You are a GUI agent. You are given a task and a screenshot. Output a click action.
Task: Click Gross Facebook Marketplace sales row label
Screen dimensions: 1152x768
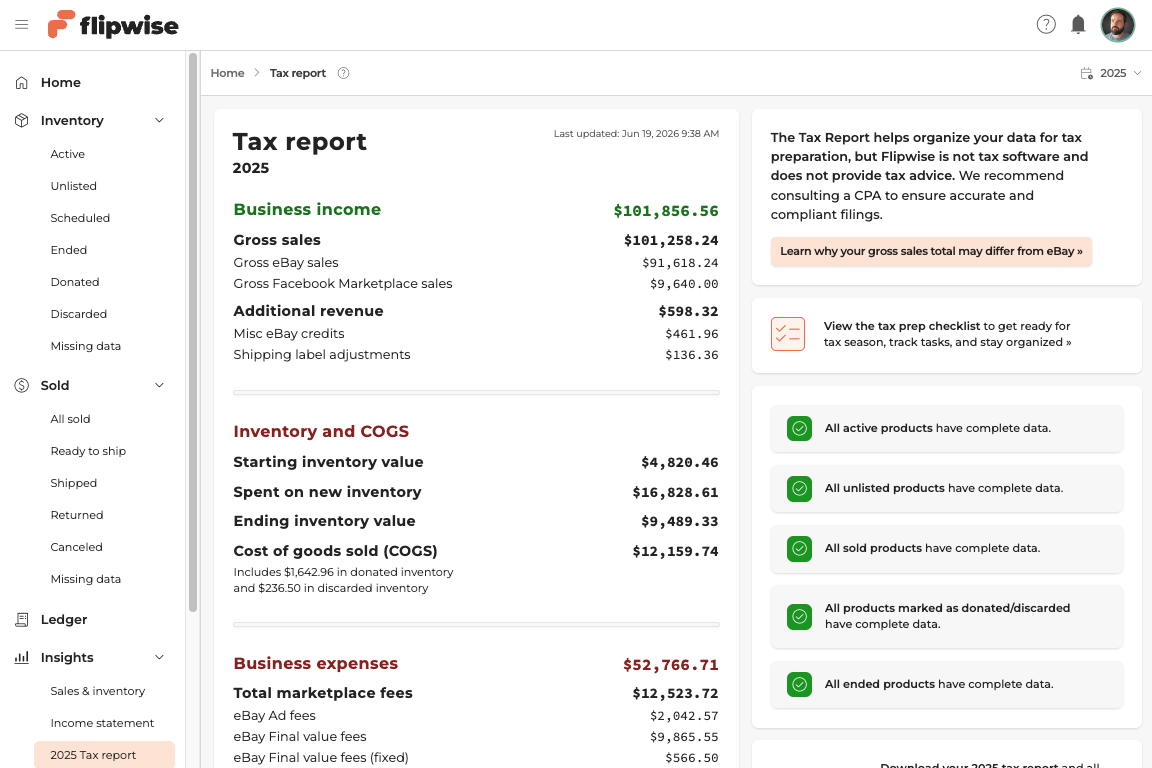pos(342,284)
